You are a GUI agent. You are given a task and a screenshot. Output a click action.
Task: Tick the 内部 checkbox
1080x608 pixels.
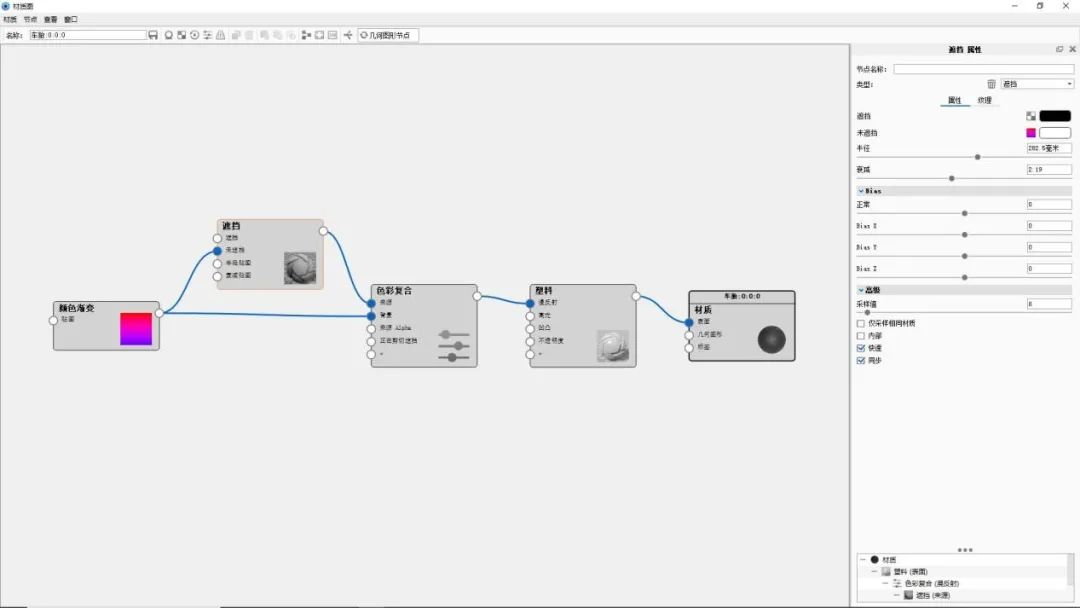click(x=861, y=336)
